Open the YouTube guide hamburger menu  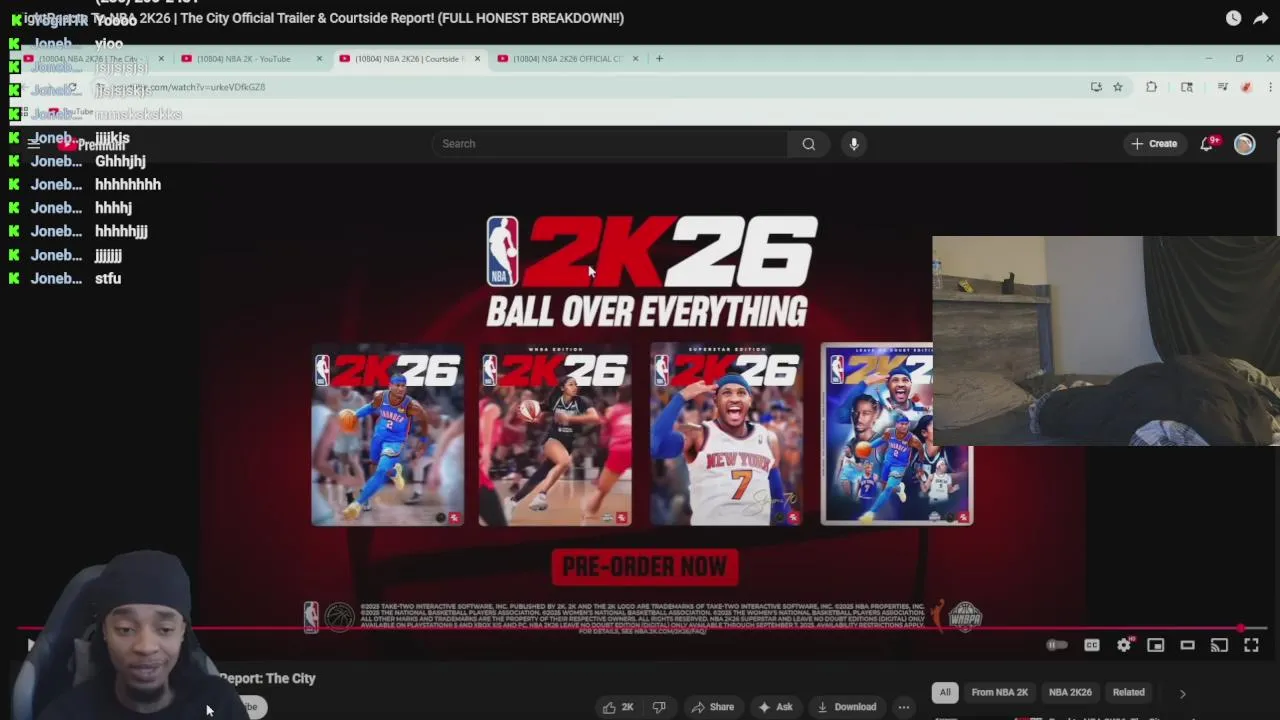coord(33,144)
